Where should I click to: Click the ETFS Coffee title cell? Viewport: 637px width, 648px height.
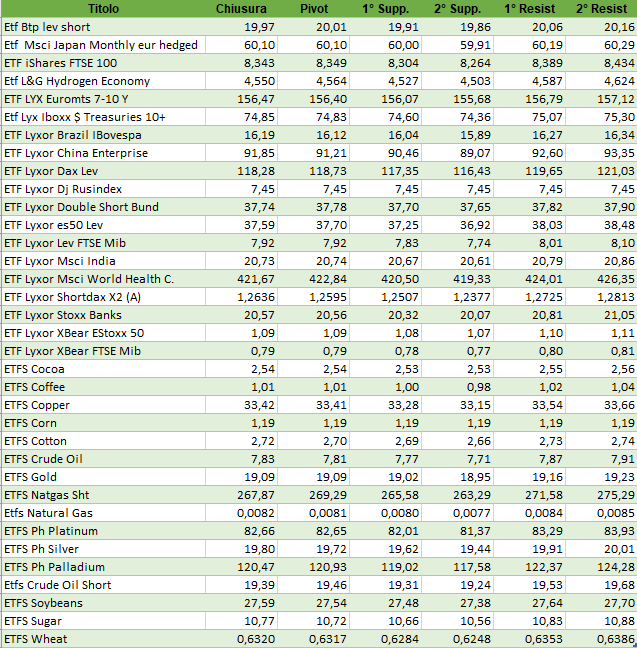tap(103, 387)
